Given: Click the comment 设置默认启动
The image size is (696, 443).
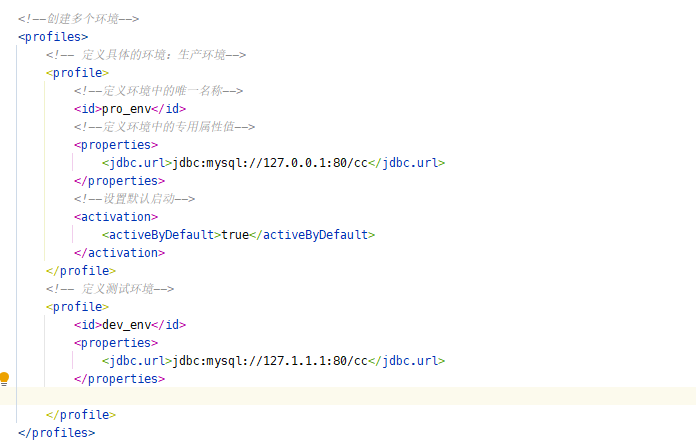Looking at the screenshot, I should point(134,199).
